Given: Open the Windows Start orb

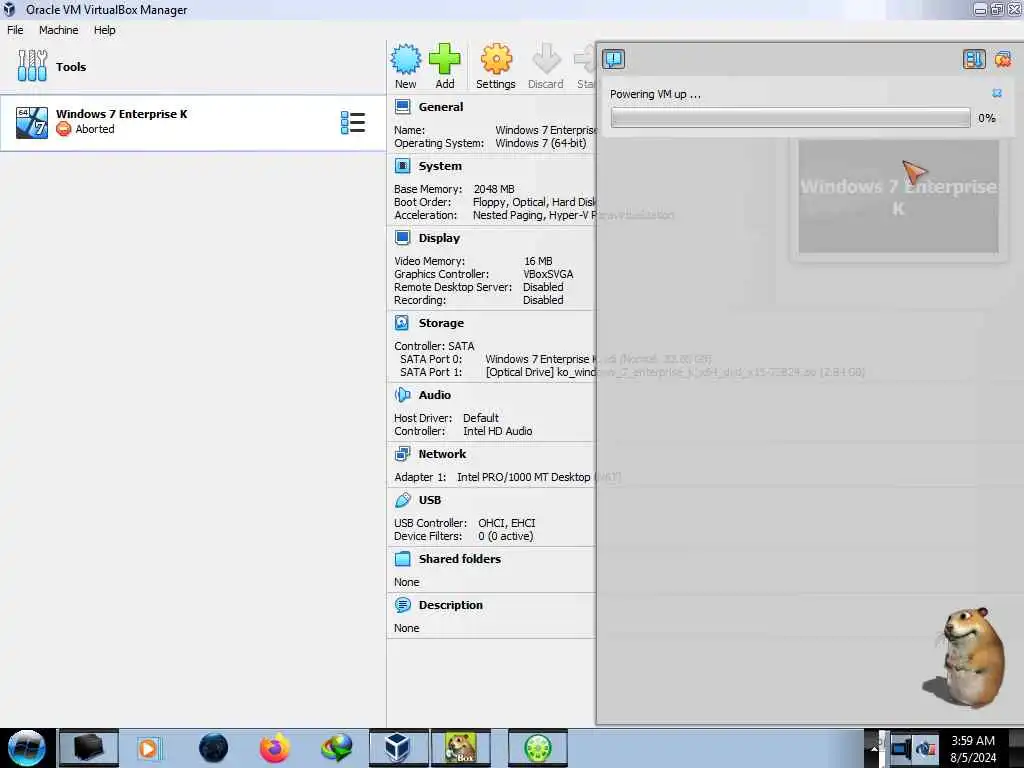Looking at the screenshot, I should click(x=27, y=748).
